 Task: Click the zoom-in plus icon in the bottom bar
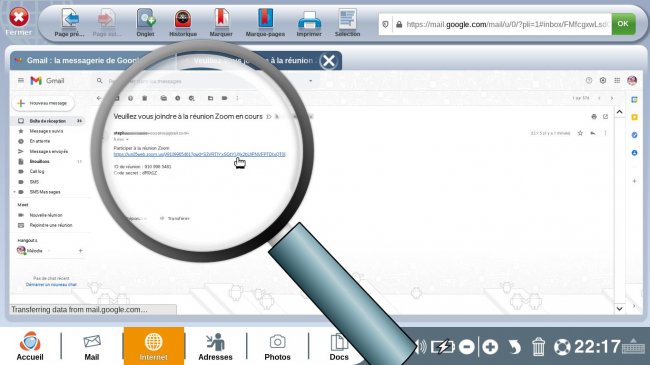coord(490,347)
